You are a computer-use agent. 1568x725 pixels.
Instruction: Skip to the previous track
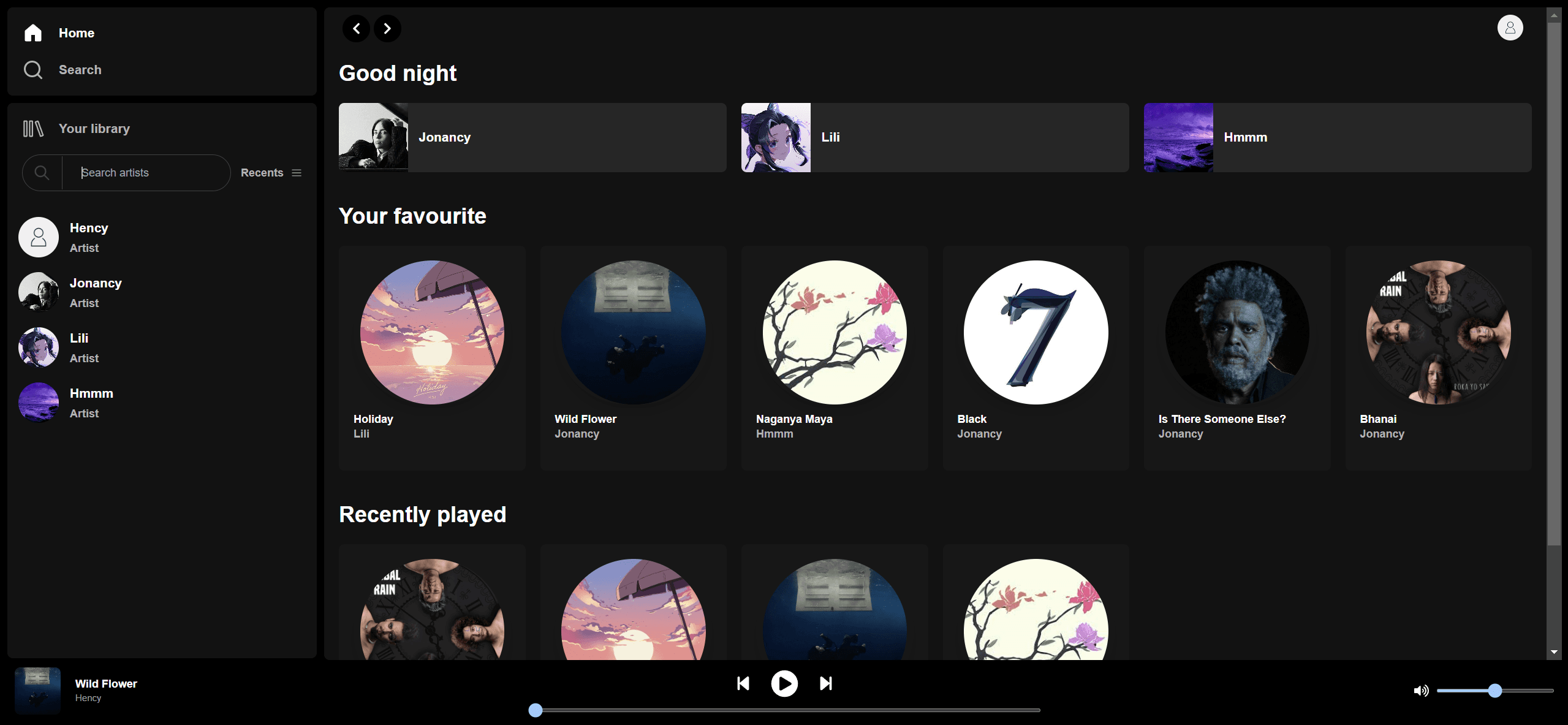(x=743, y=683)
